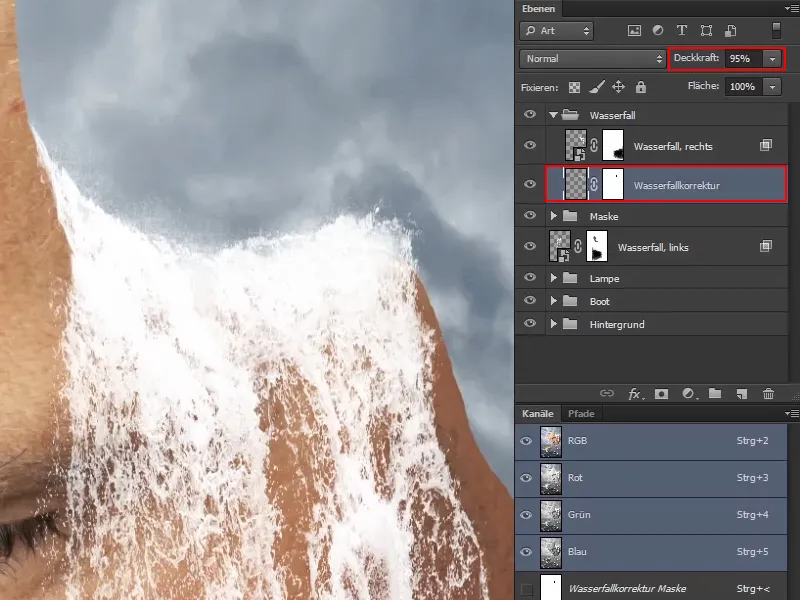Click the Fläche value field
The height and width of the screenshot is (600, 800).
pos(744,87)
